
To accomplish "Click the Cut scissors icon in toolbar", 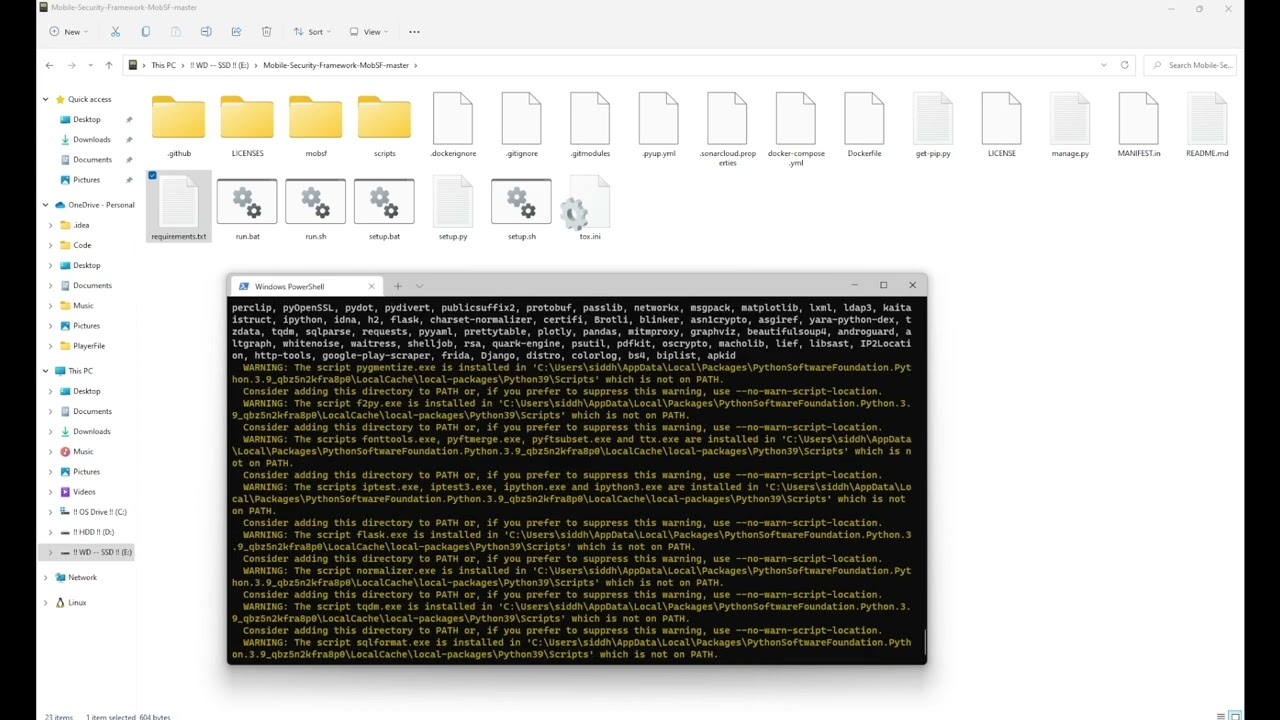I will pos(115,32).
